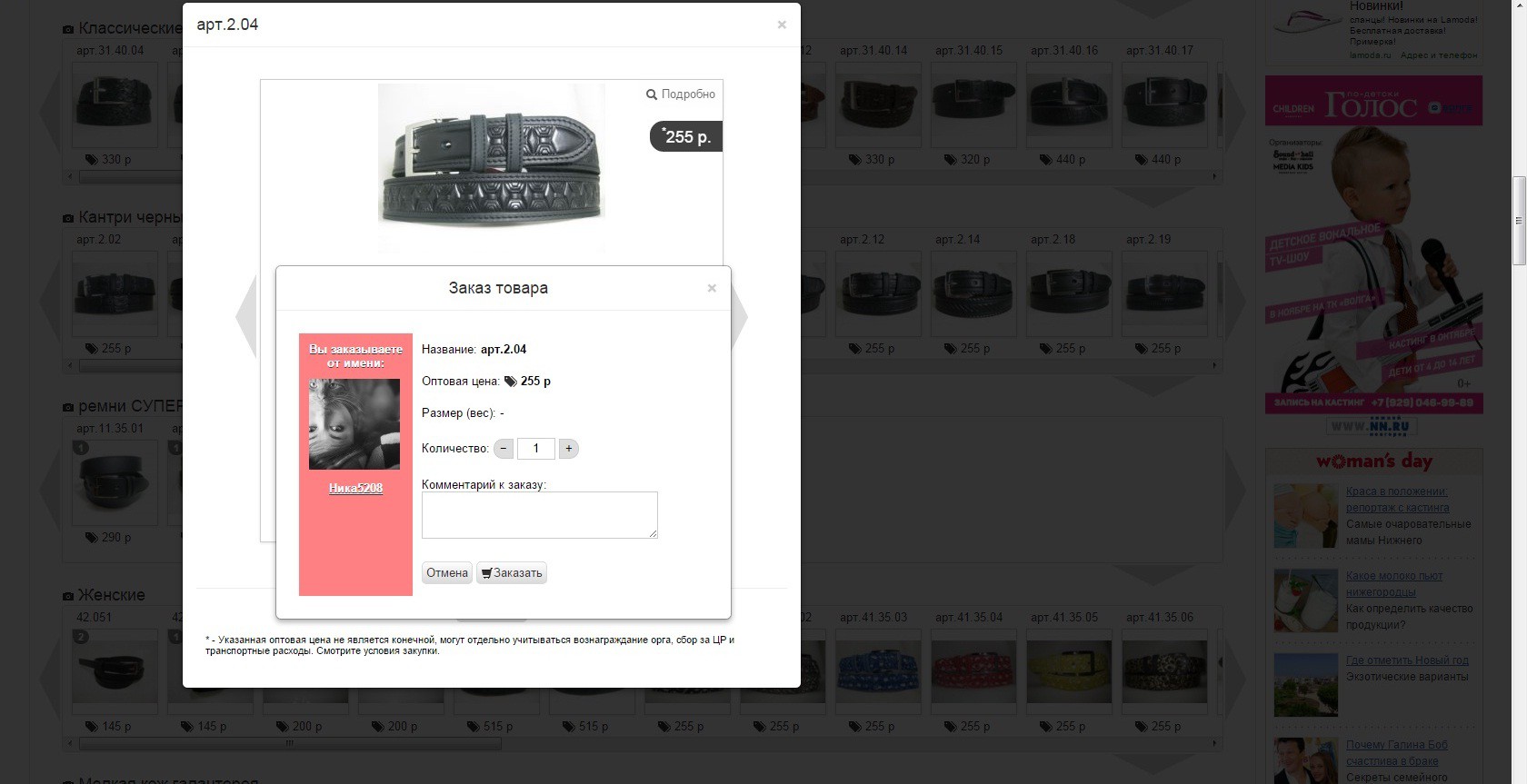1527x784 pixels.
Task: Click the order comment text area
Action: (540, 515)
